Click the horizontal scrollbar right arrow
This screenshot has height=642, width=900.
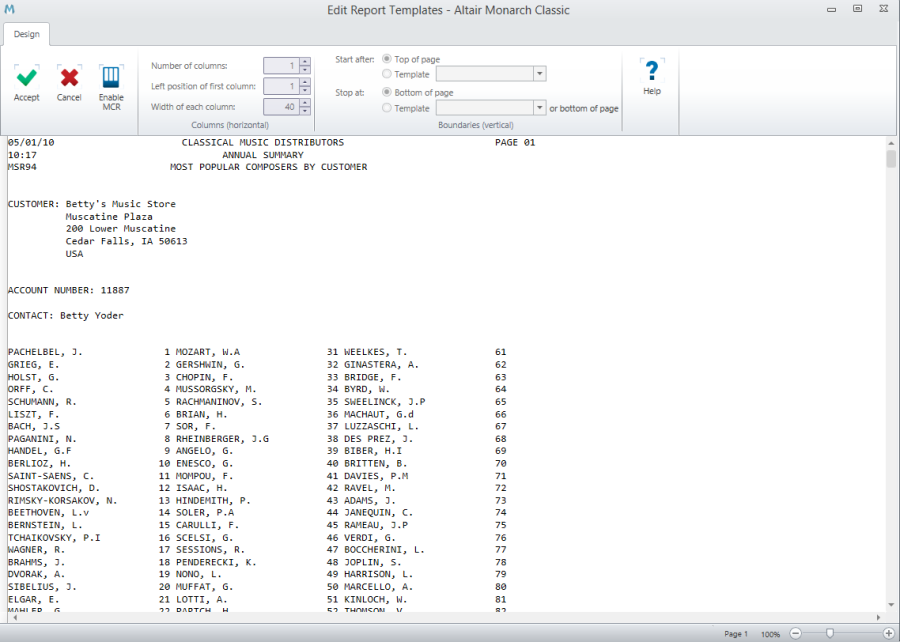point(878,617)
